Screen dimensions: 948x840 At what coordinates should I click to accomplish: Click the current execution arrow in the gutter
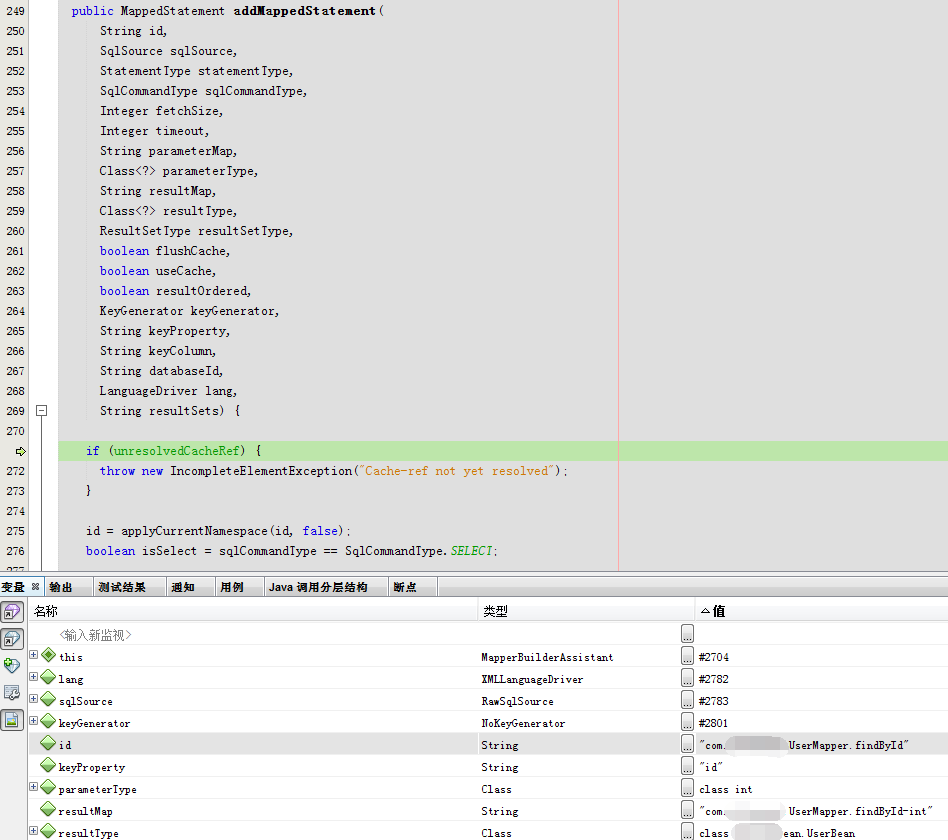[21, 451]
